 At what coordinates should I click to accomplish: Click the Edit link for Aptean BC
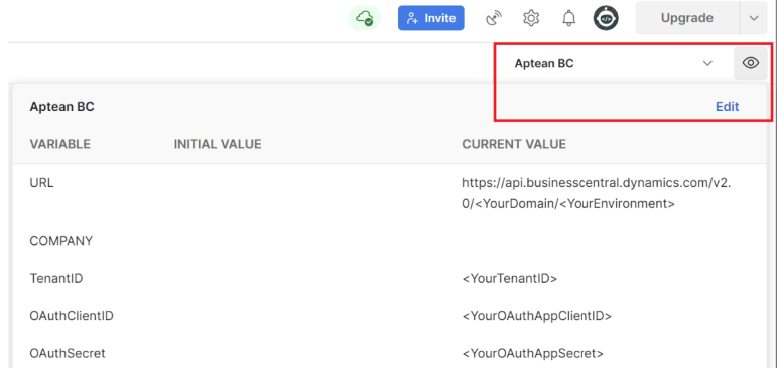click(727, 107)
